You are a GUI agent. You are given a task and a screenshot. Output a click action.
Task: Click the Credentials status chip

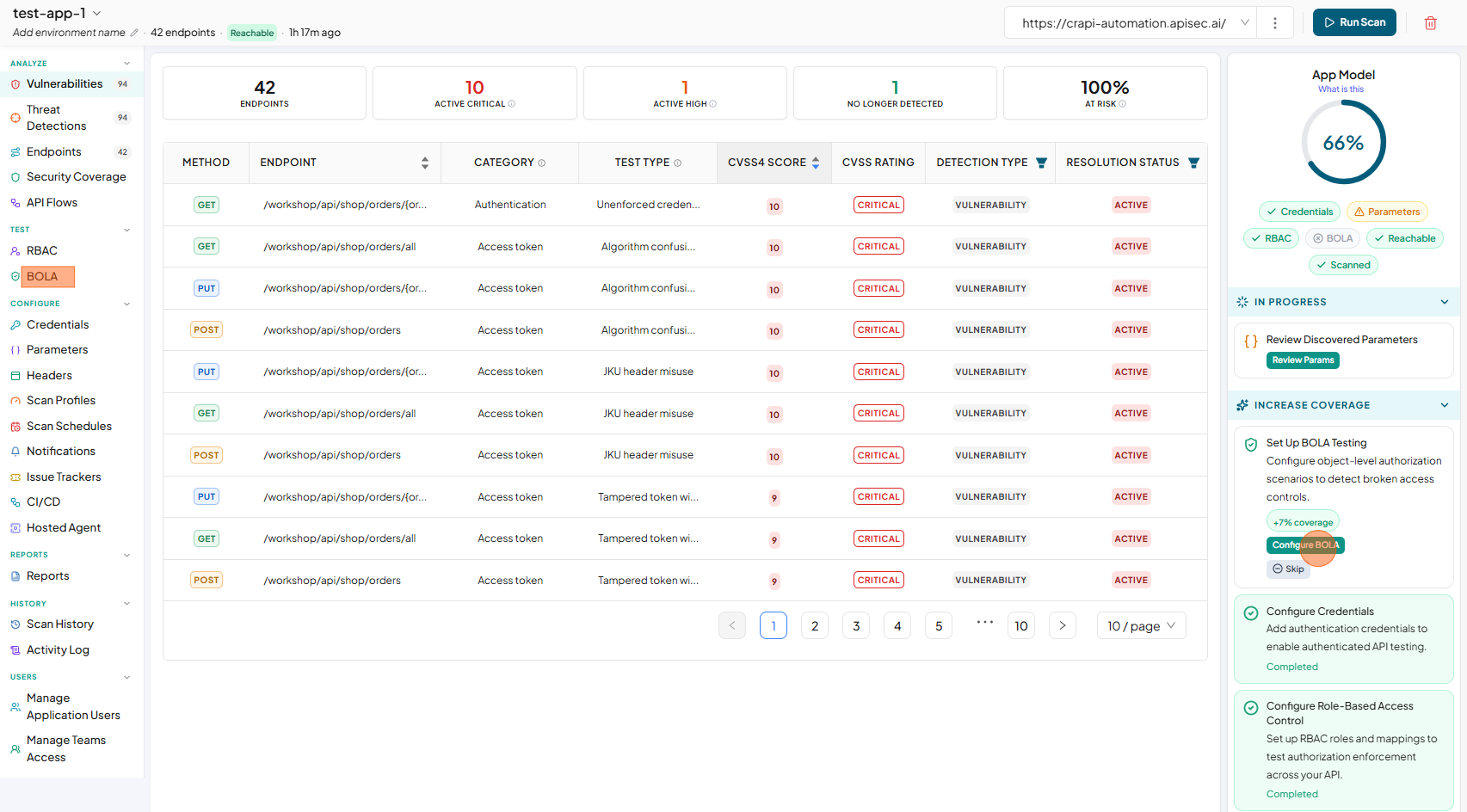(1299, 212)
